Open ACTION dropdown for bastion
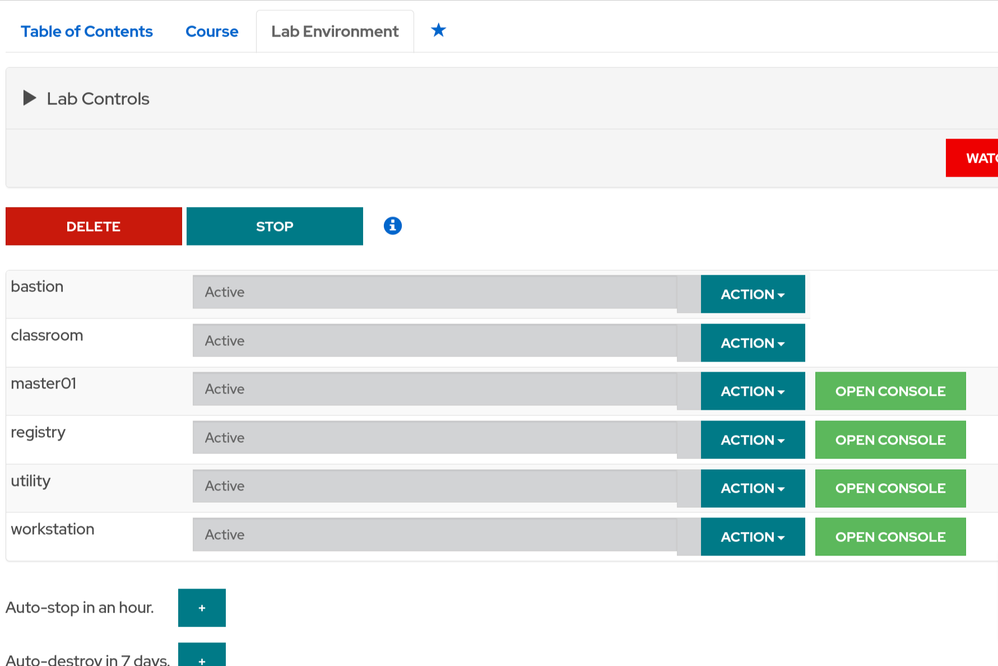This screenshot has width=998, height=666. 752,294
